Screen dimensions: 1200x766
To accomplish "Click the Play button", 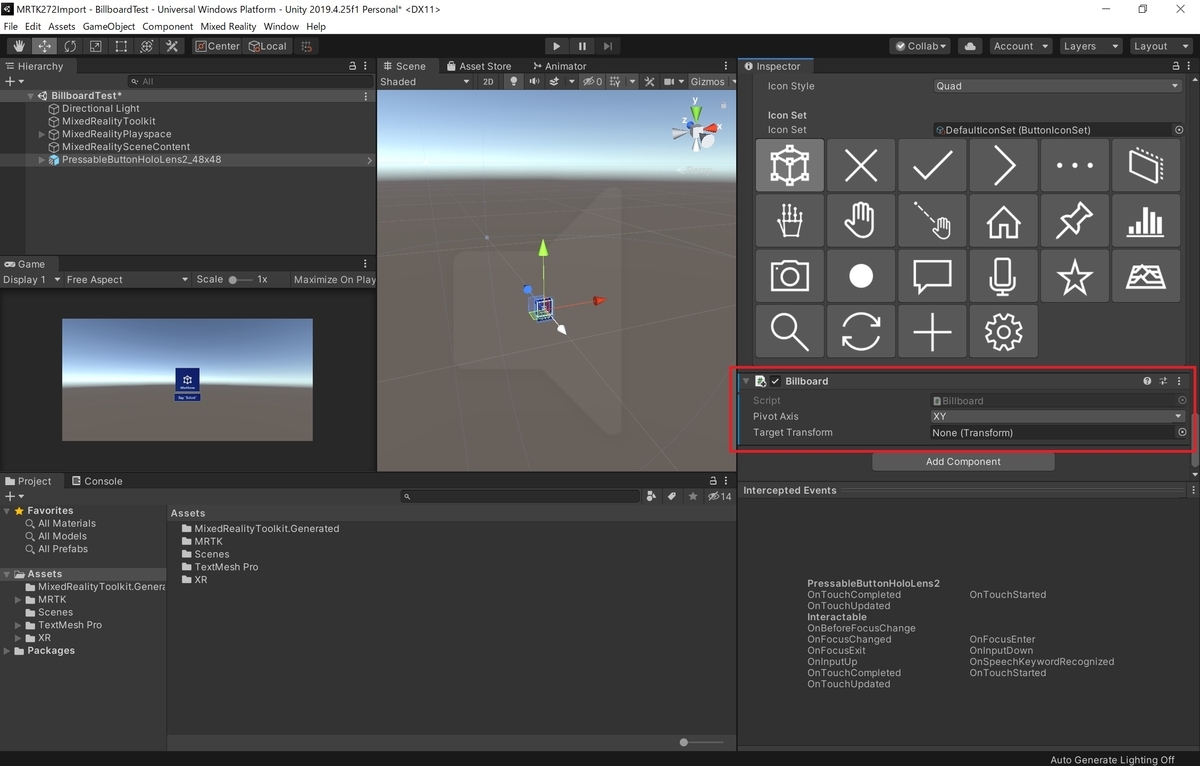I will tap(557, 46).
